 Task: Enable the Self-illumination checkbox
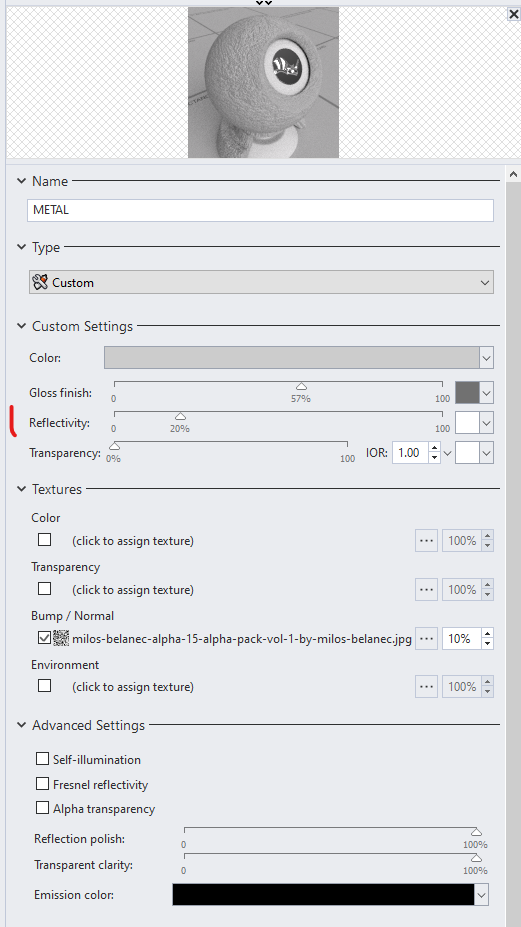point(43,759)
